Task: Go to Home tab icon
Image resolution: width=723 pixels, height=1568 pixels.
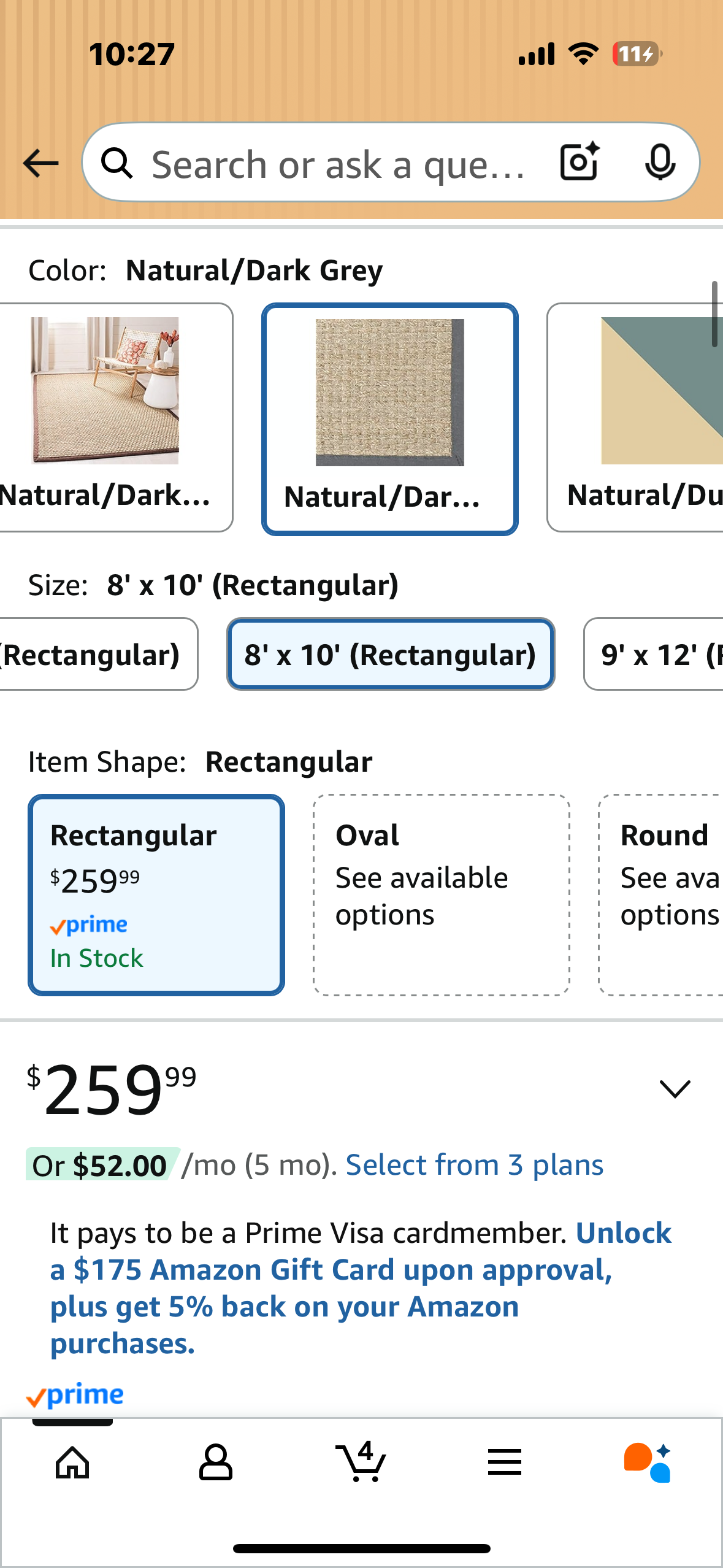Action: pyautogui.click(x=72, y=1462)
